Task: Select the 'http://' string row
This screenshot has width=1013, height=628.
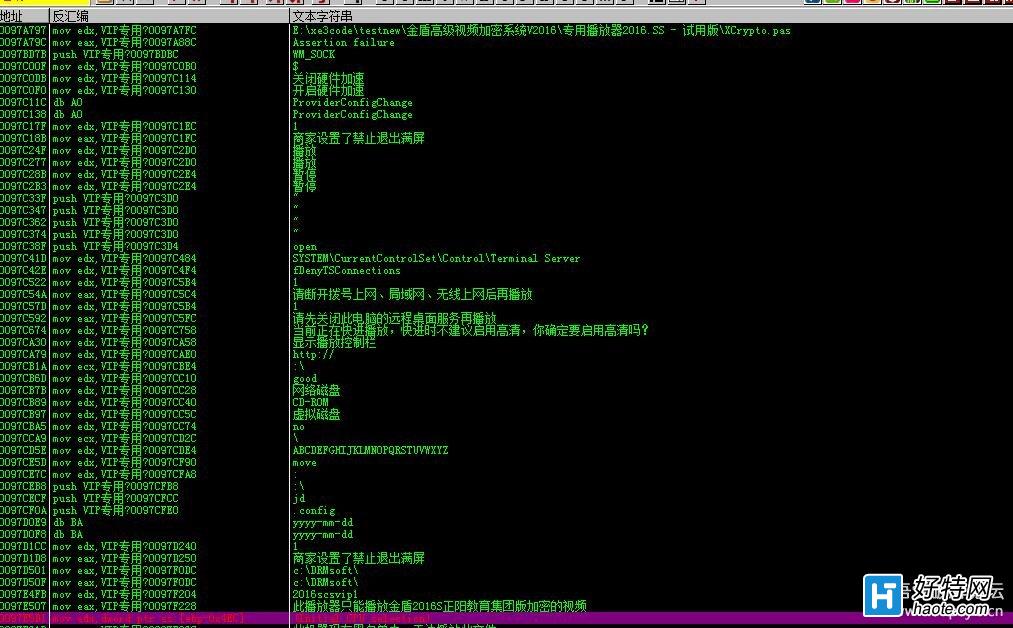Action: [313, 355]
